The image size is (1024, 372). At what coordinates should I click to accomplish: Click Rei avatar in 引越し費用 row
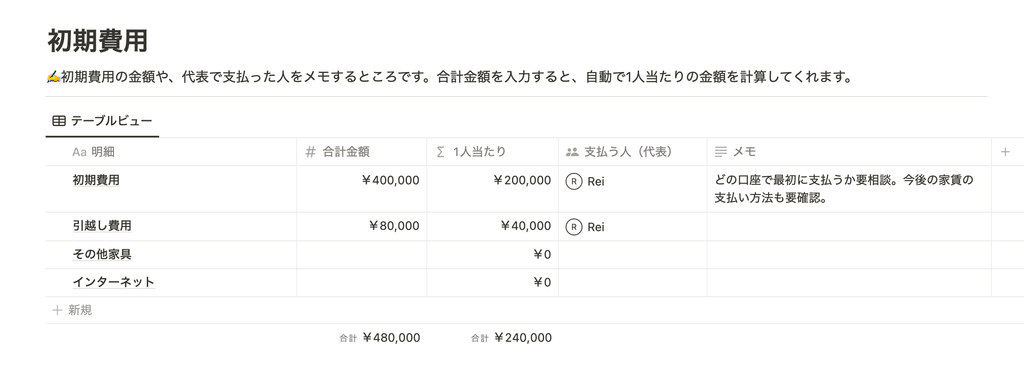[573, 226]
